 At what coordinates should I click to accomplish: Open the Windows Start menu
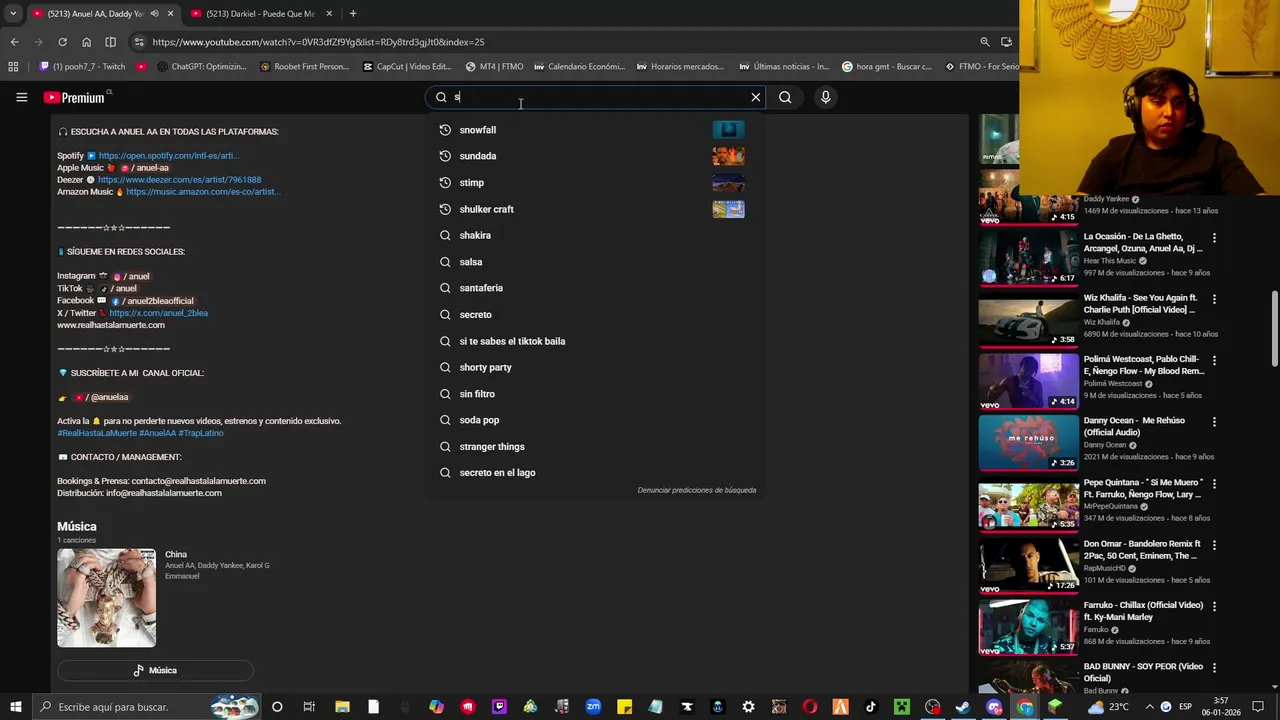(15, 707)
